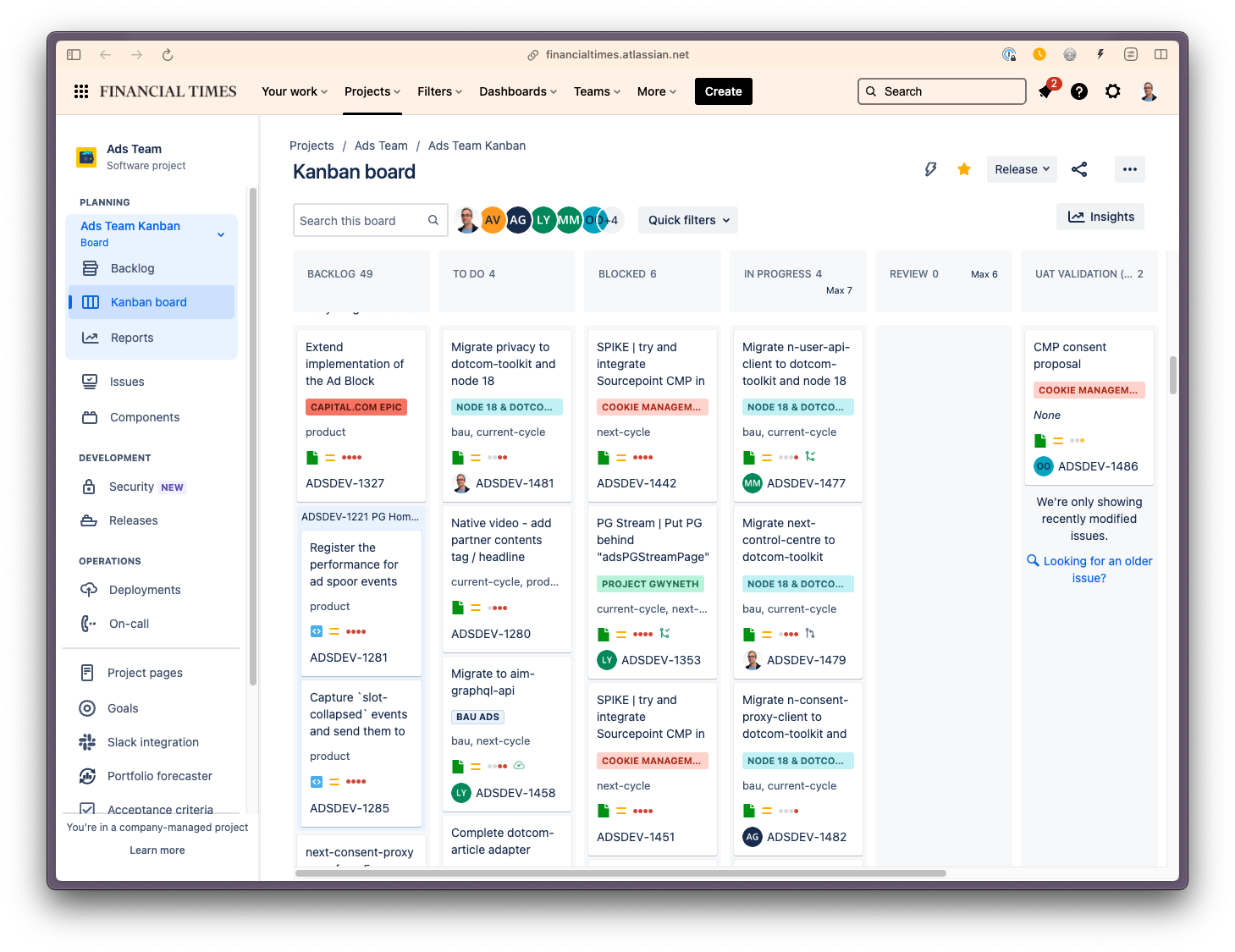1235x952 pixels.
Task: Click the CAPITAL.COM EPIC label
Action: pyautogui.click(x=356, y=407)
